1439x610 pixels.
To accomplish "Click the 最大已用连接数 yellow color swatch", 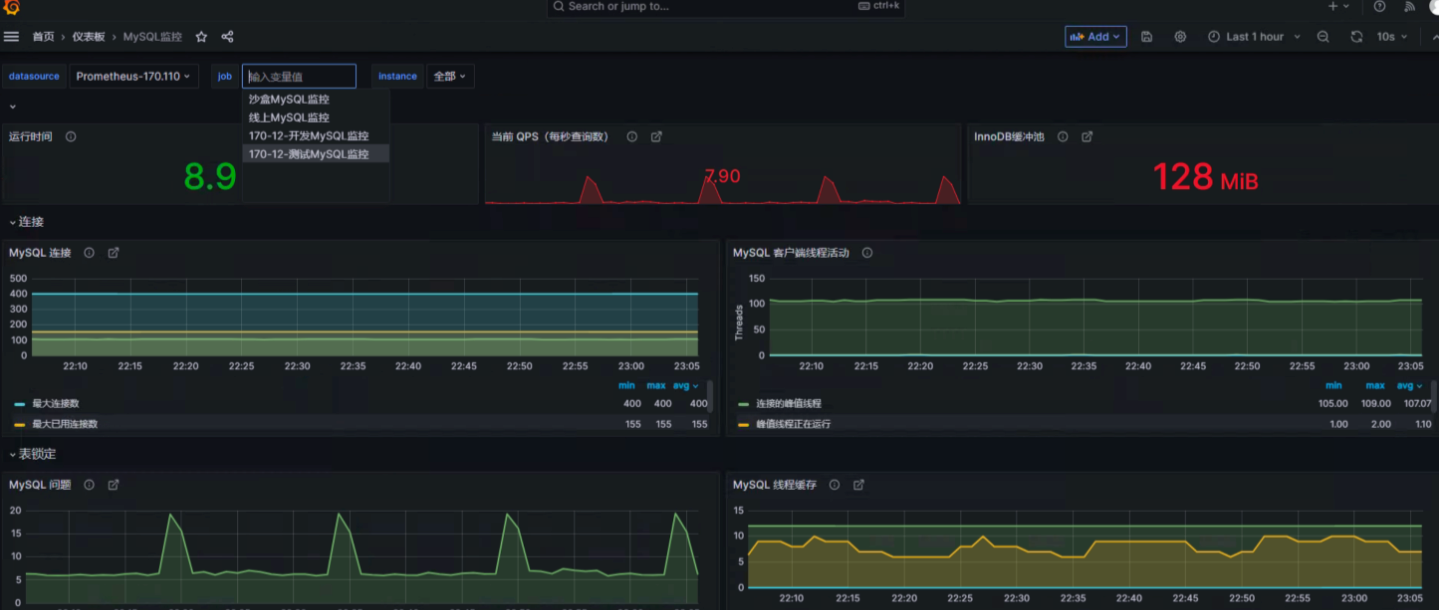I will coord(19,424).
